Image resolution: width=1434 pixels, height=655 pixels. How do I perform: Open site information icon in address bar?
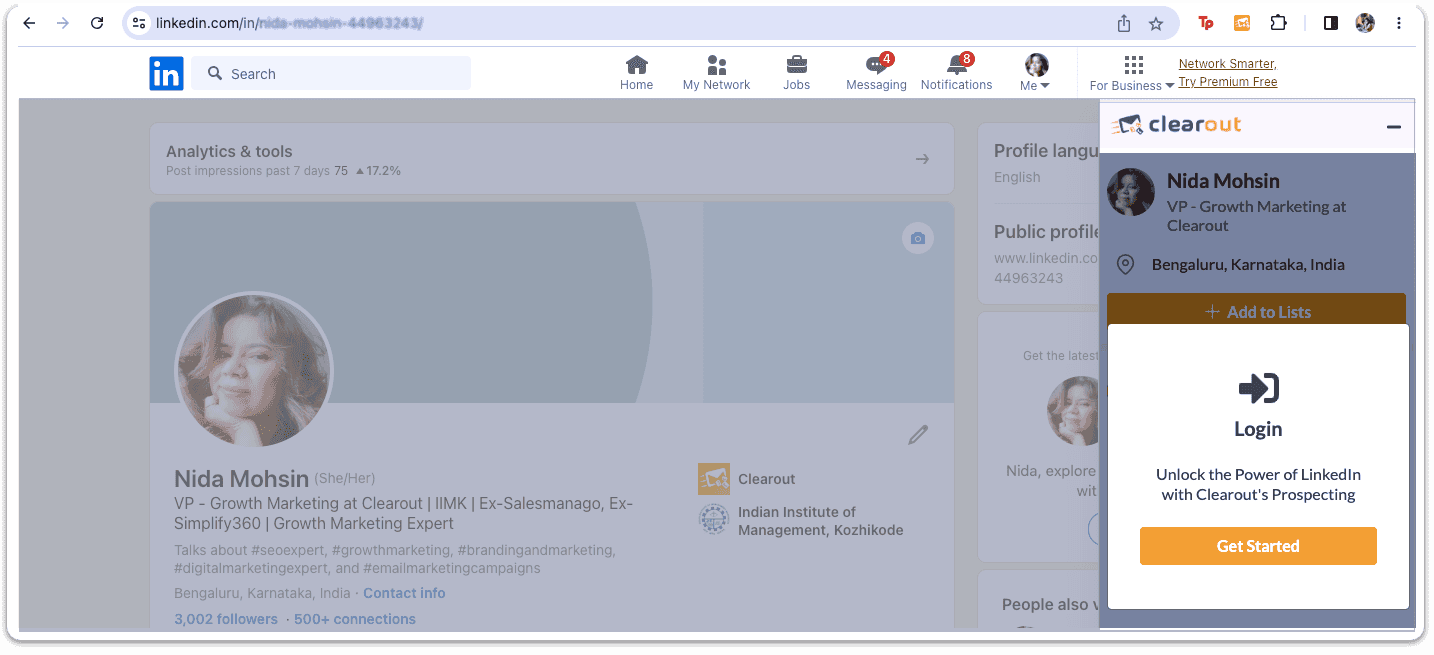point(139,23)
